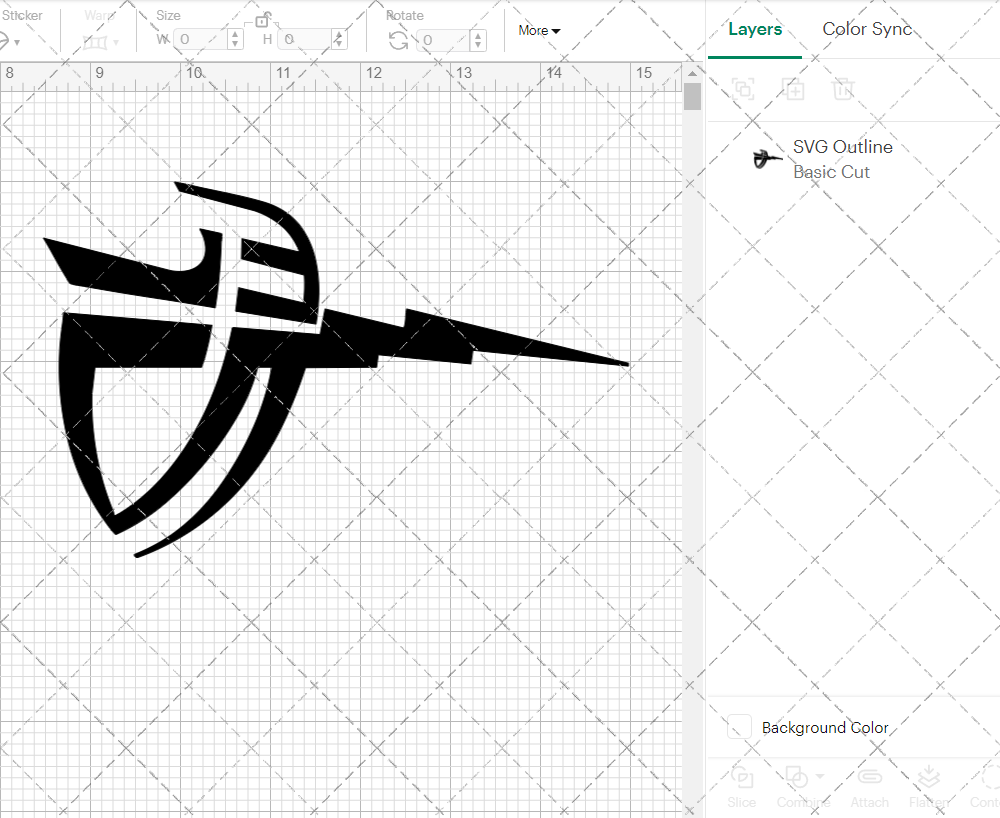This screenshot has height=818, width=1000.
Task: Click the Group icon in the Layers panel
Action: point(743,89)
